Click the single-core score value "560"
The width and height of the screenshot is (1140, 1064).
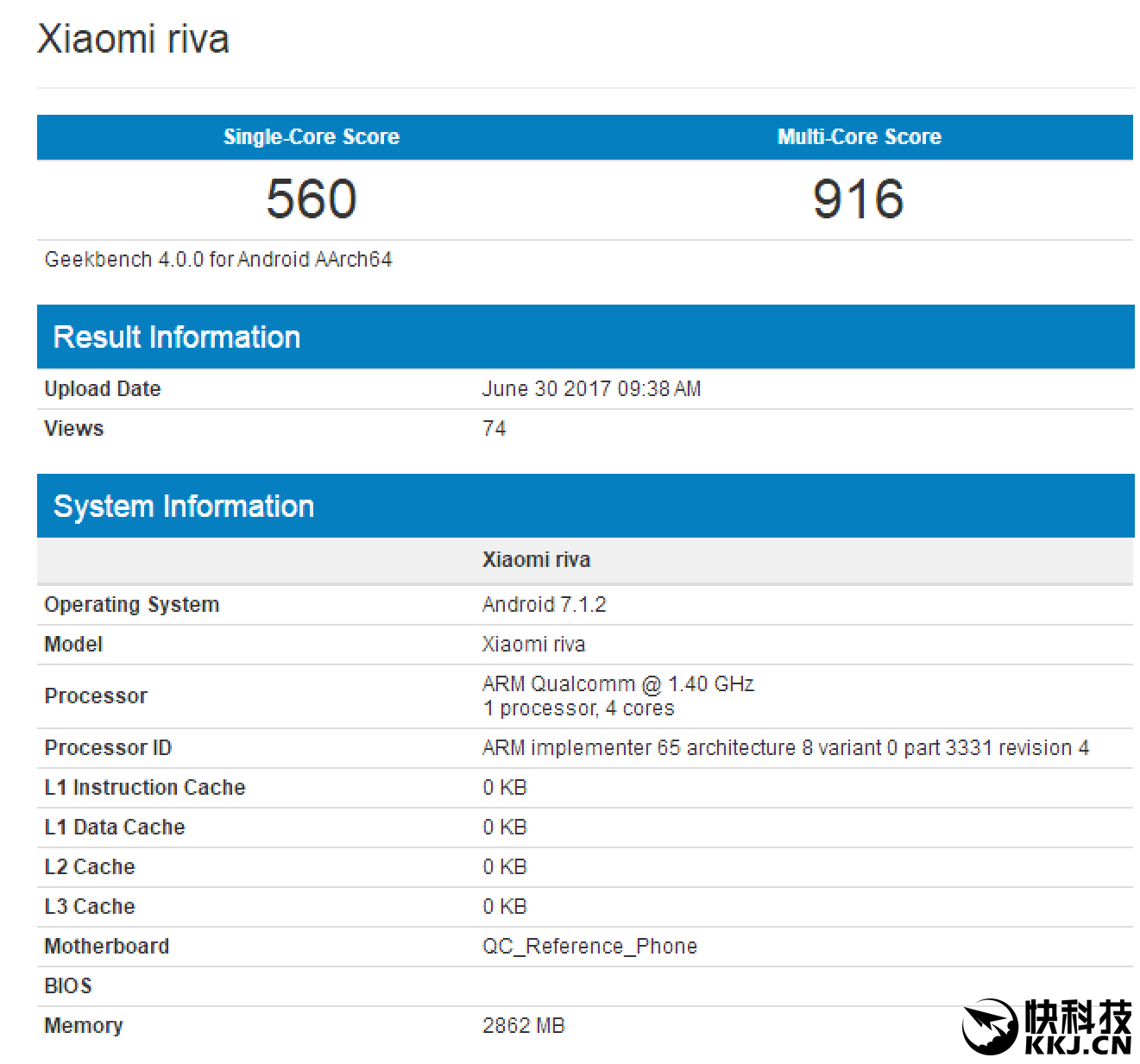(x=312, y=198)
